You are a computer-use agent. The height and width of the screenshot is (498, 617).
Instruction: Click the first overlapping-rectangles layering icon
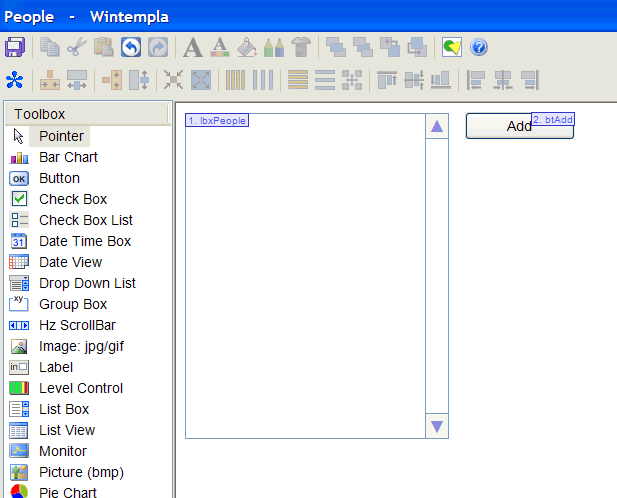coord(336,47)
